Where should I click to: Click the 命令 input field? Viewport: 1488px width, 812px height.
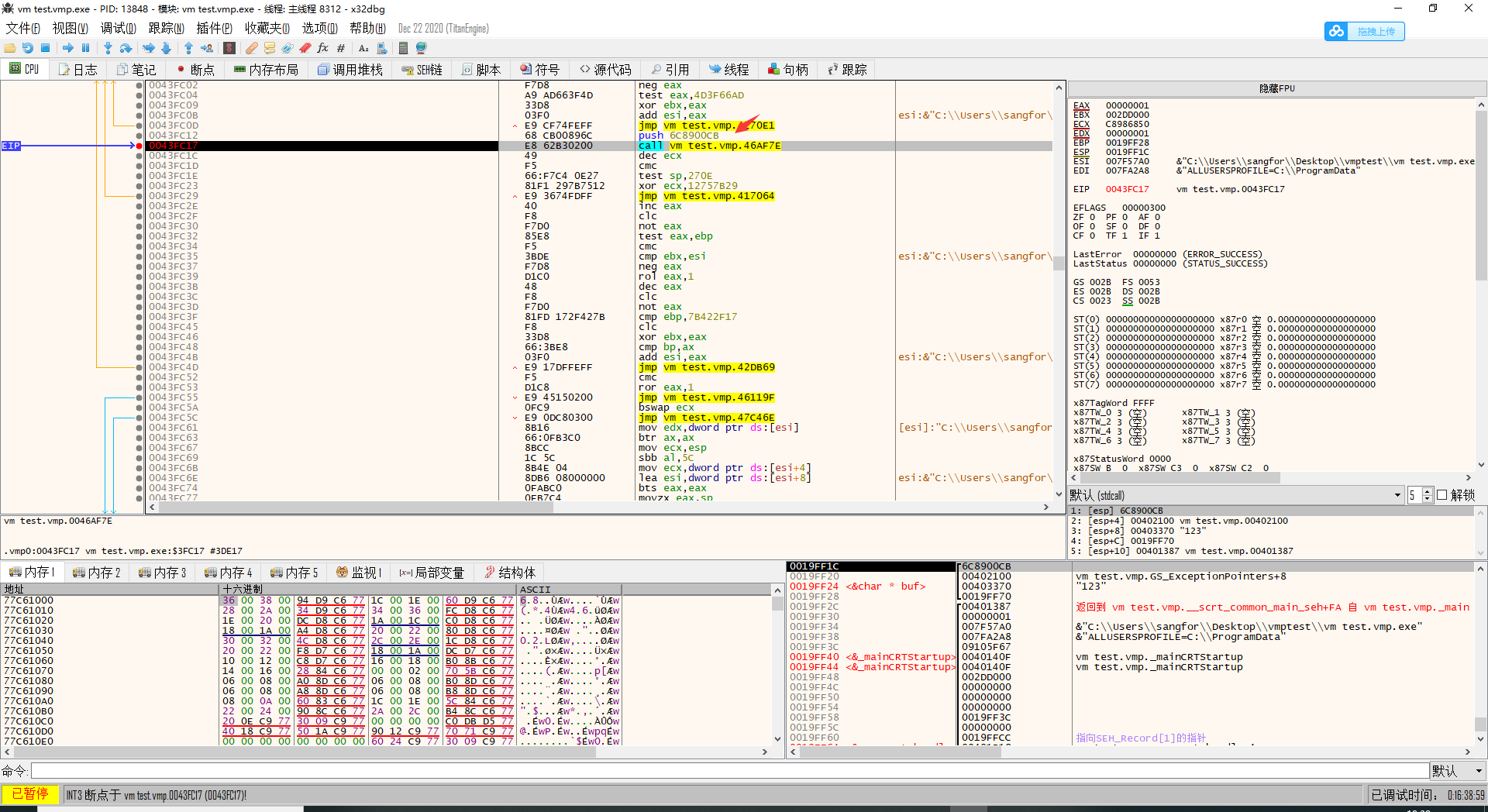point(728,771)
